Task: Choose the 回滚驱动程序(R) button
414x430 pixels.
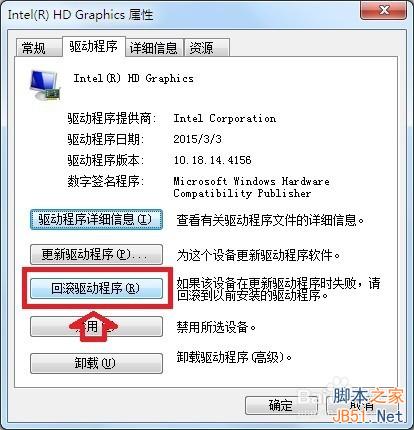Action: [96, 288]
